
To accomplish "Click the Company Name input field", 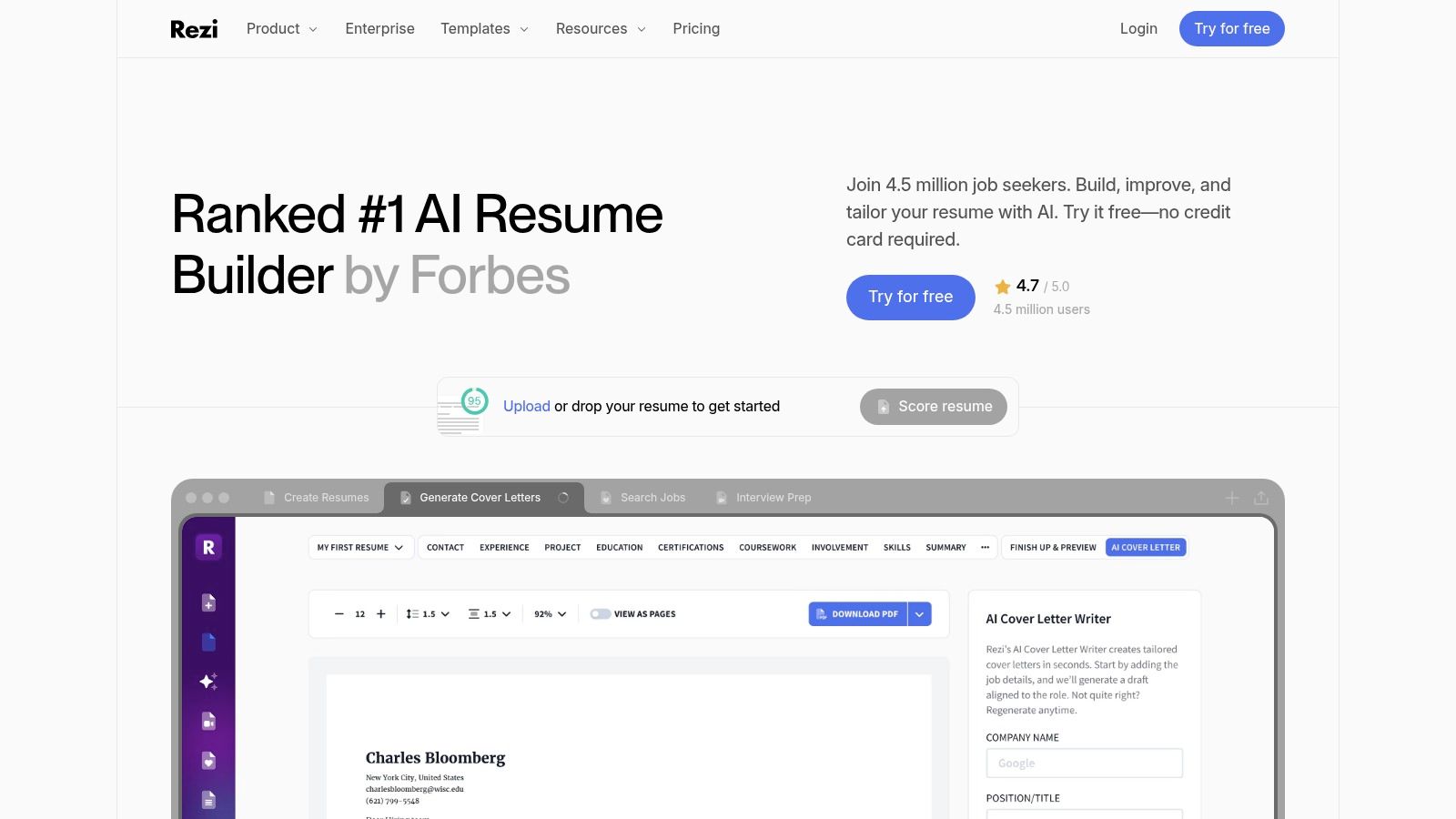I will [1085, 763].
